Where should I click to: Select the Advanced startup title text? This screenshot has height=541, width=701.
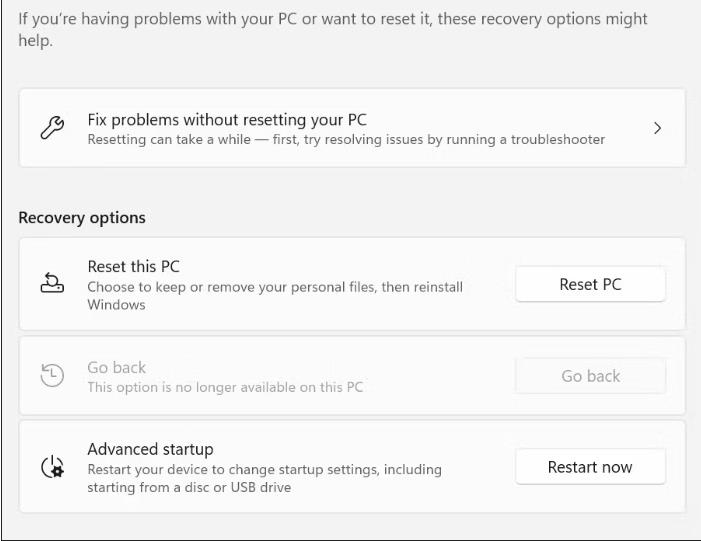tap(150, 449)
